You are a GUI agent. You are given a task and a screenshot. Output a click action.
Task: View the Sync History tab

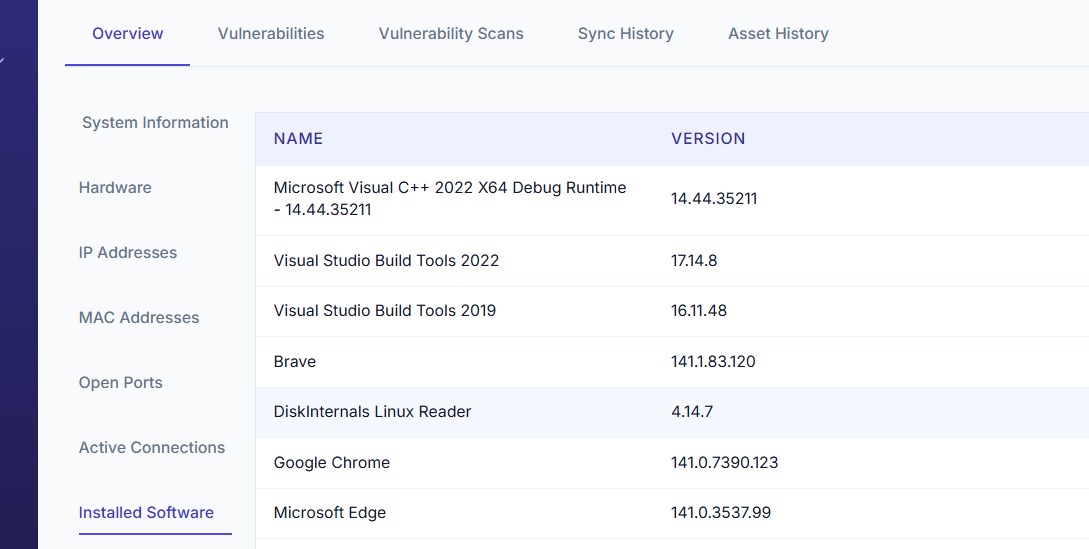[626, 33]
